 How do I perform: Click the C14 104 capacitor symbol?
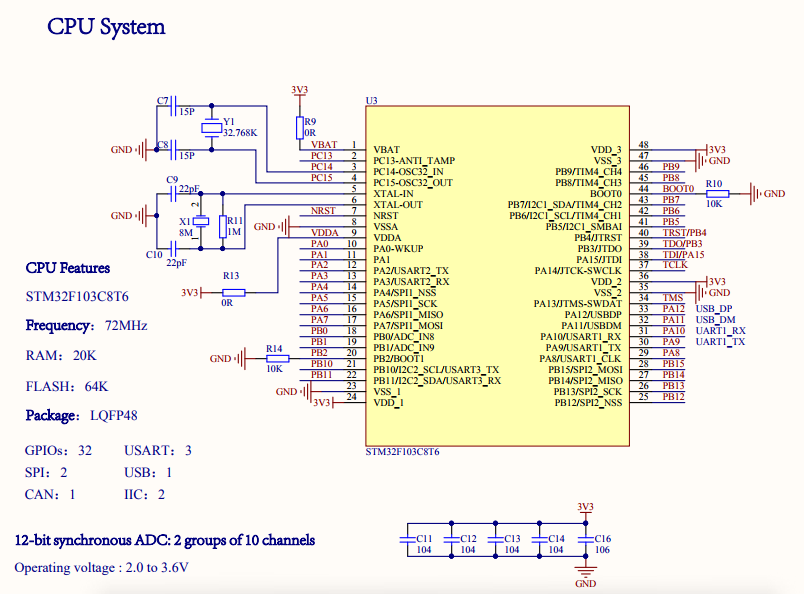539,540
